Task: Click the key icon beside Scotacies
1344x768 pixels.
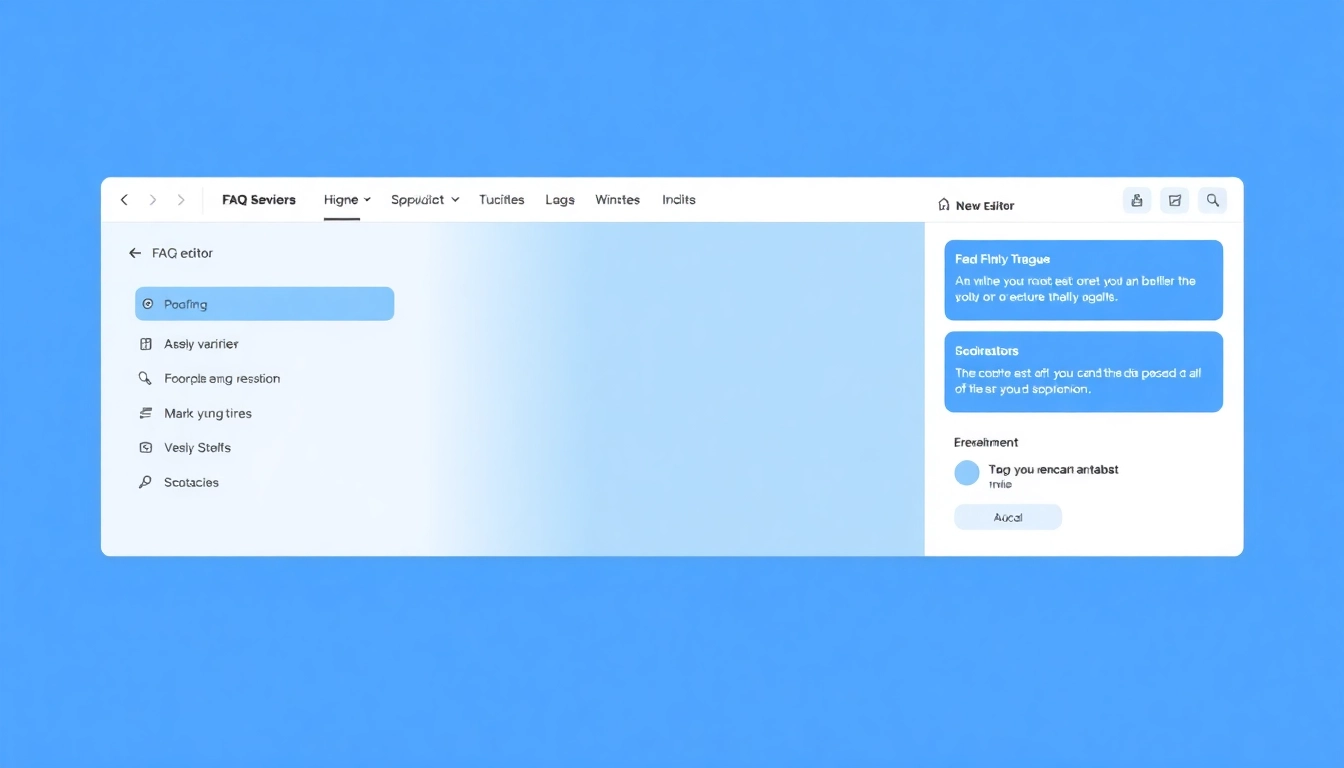Action: [x=145, y=482]
